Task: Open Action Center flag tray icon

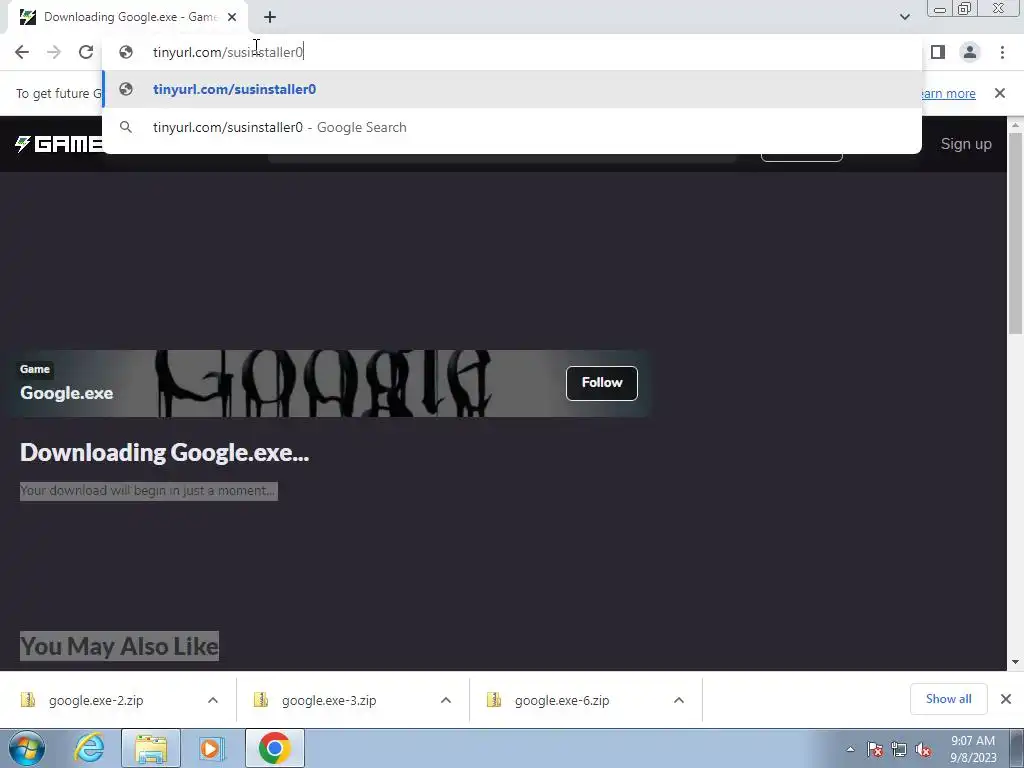Action: pyautogui.click(x=875, y=749)
